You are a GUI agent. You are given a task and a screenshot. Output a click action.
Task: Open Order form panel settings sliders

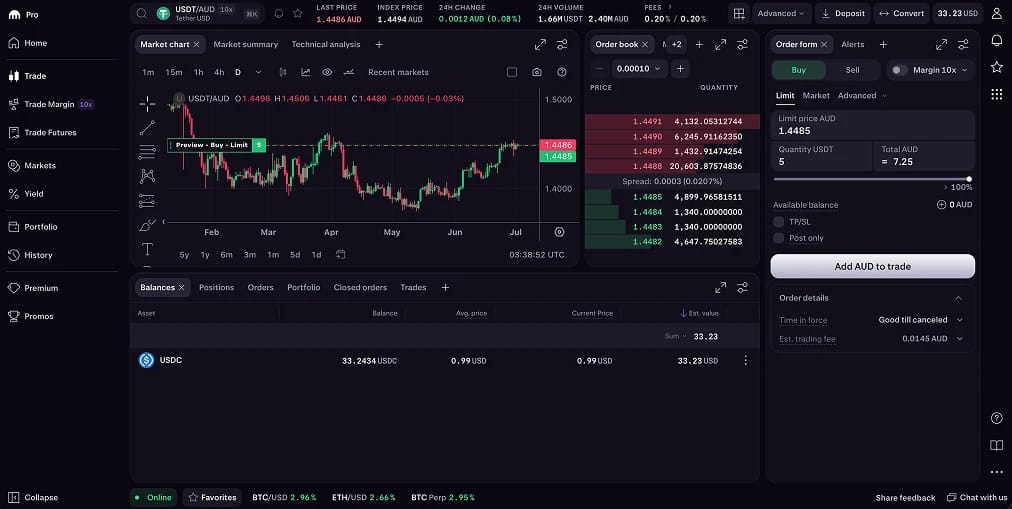tap(963, 45)
